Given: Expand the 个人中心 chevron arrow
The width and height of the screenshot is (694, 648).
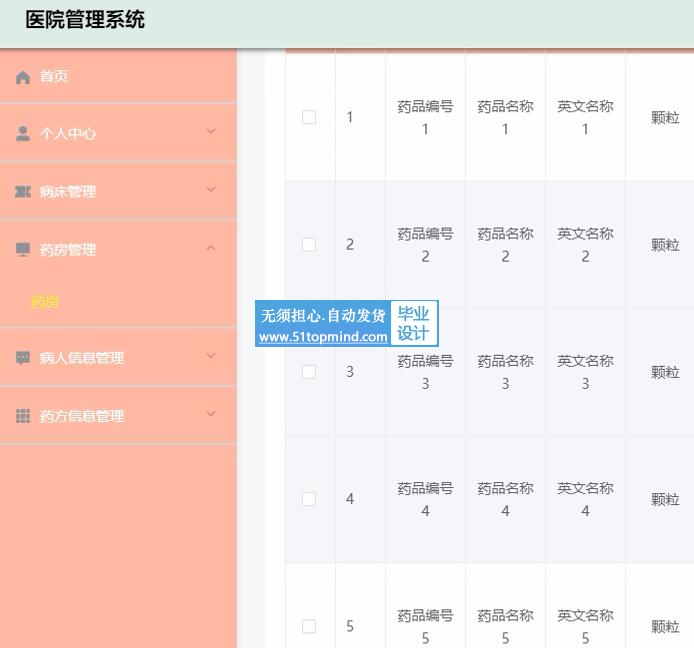Looking at the screenshot, I should (x=210, y=132).
